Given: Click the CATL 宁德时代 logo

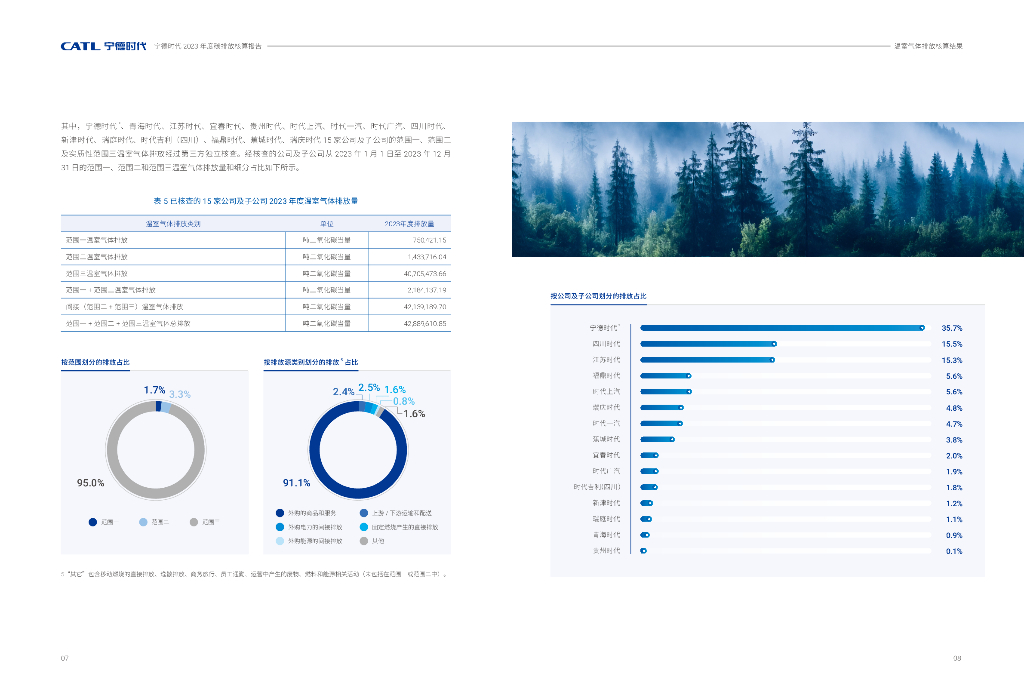Looking at the screenshot, I should 104,46.
